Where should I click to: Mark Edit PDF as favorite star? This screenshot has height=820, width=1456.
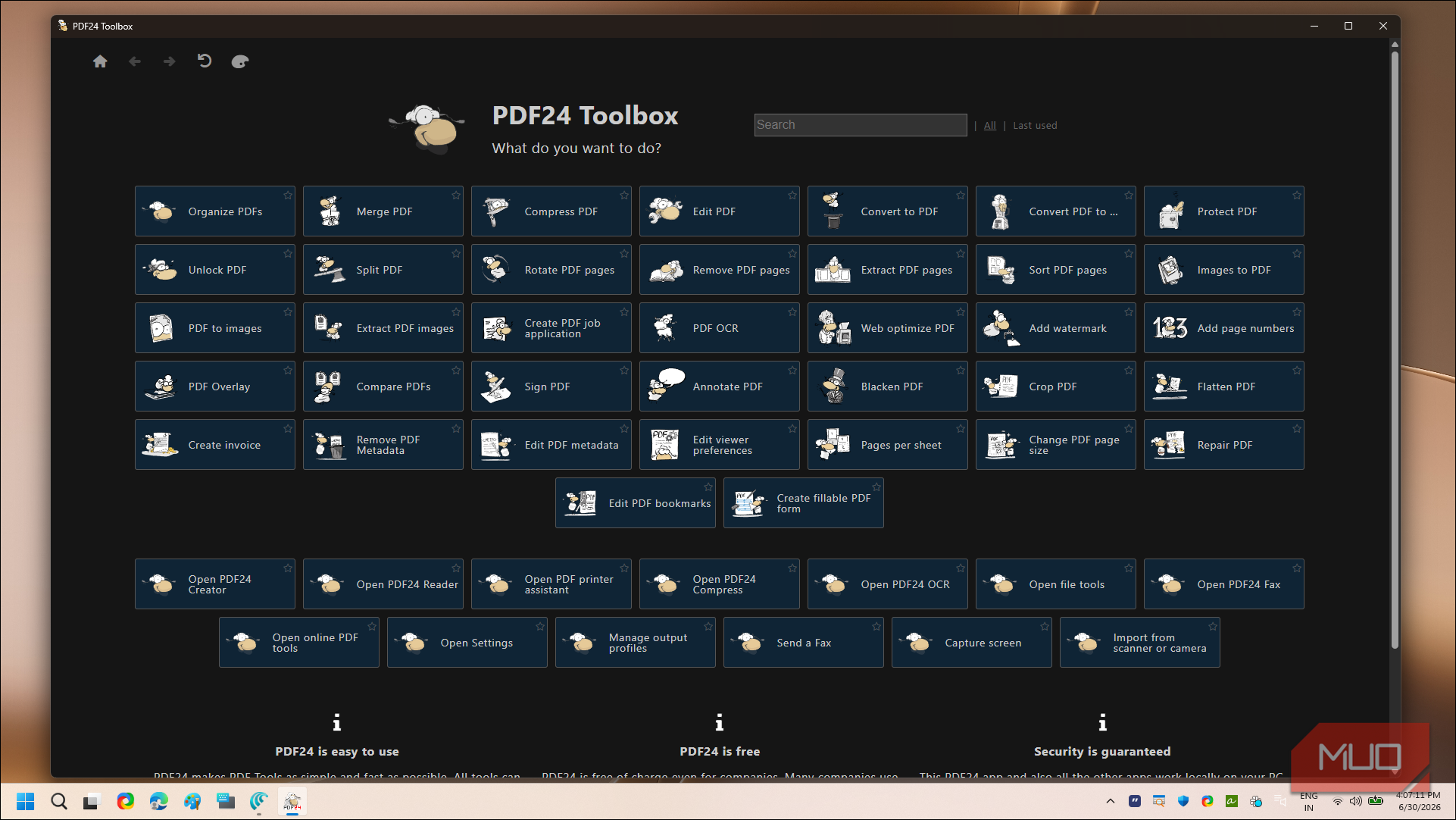point(792,195)
